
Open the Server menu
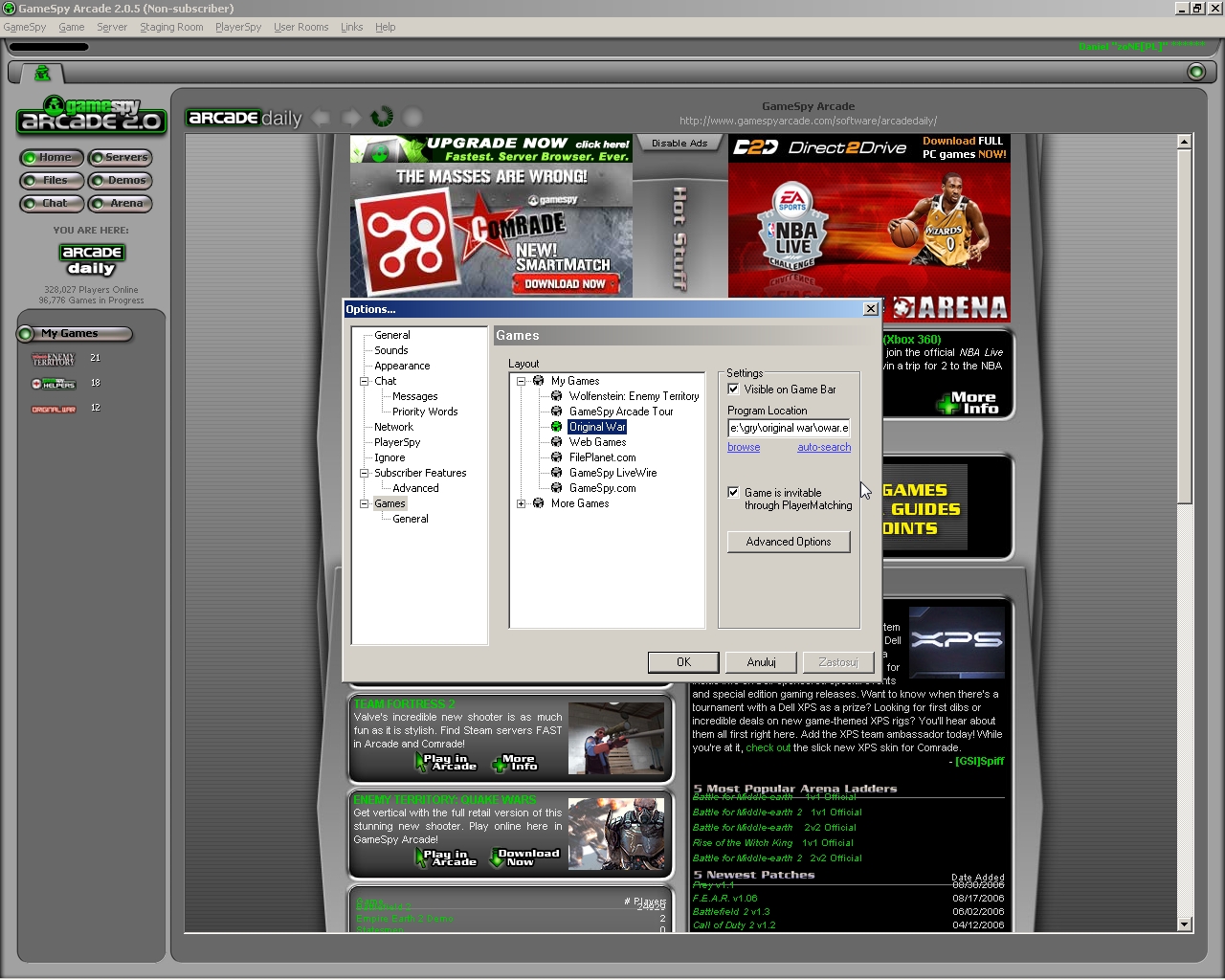pos(112,27)
